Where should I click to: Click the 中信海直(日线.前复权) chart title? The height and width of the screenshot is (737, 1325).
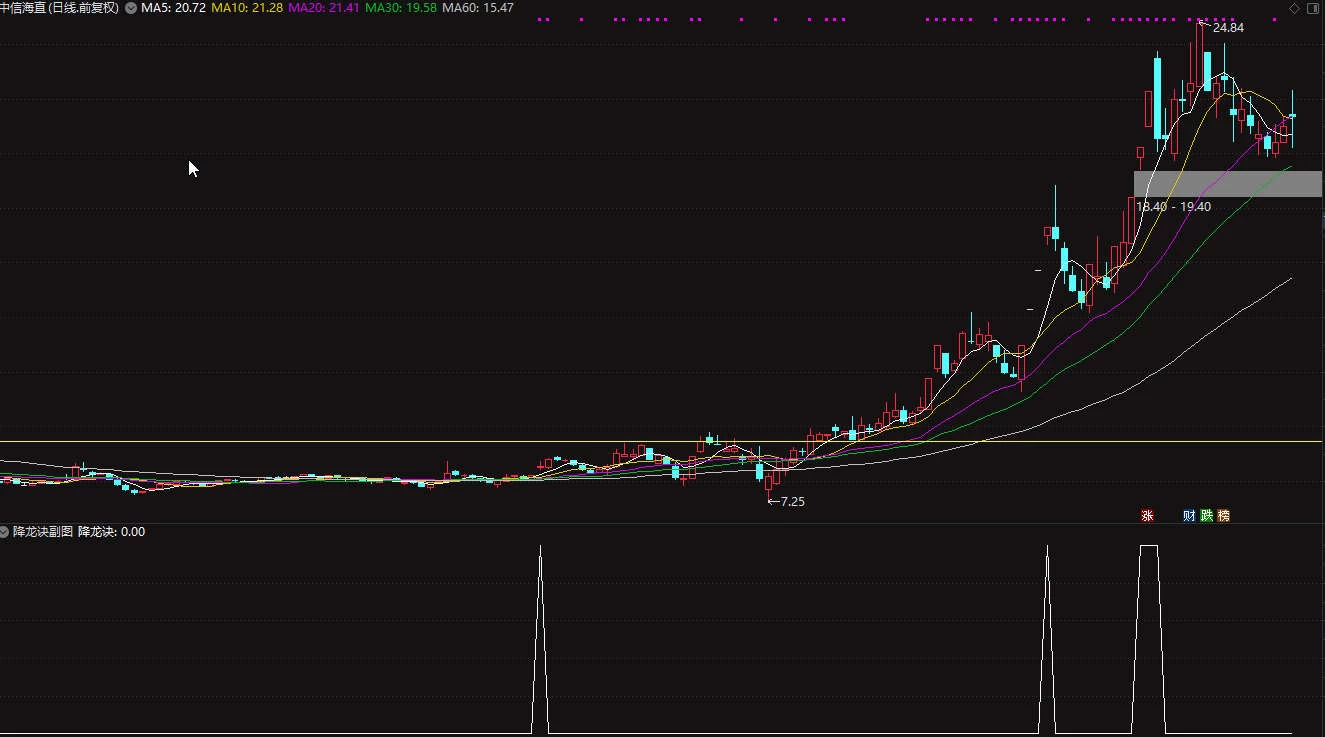tap(60, 8)
